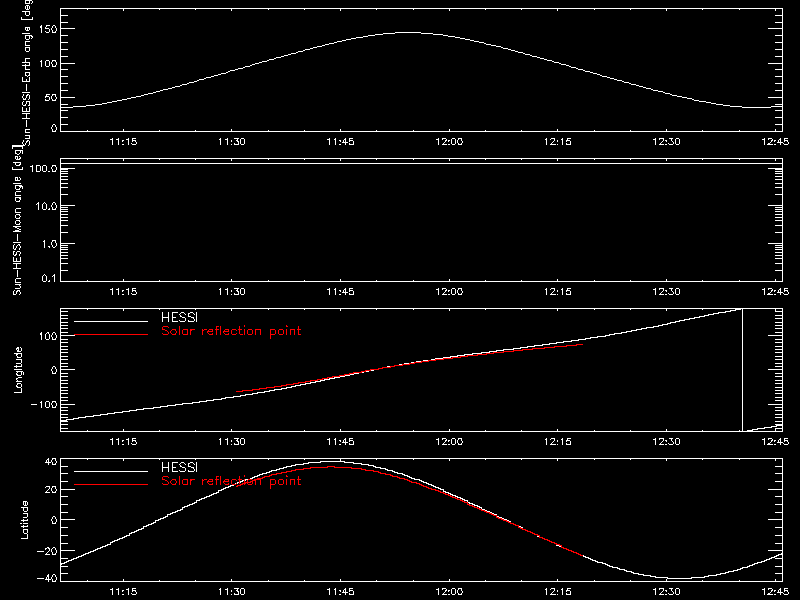Click 11:45 time label under Latitude plot

340,591
